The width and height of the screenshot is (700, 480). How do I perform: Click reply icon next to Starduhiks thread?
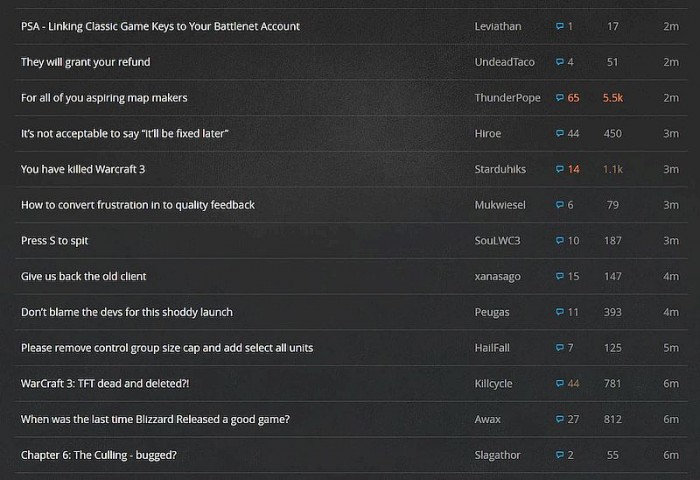[x=560, y=169]
